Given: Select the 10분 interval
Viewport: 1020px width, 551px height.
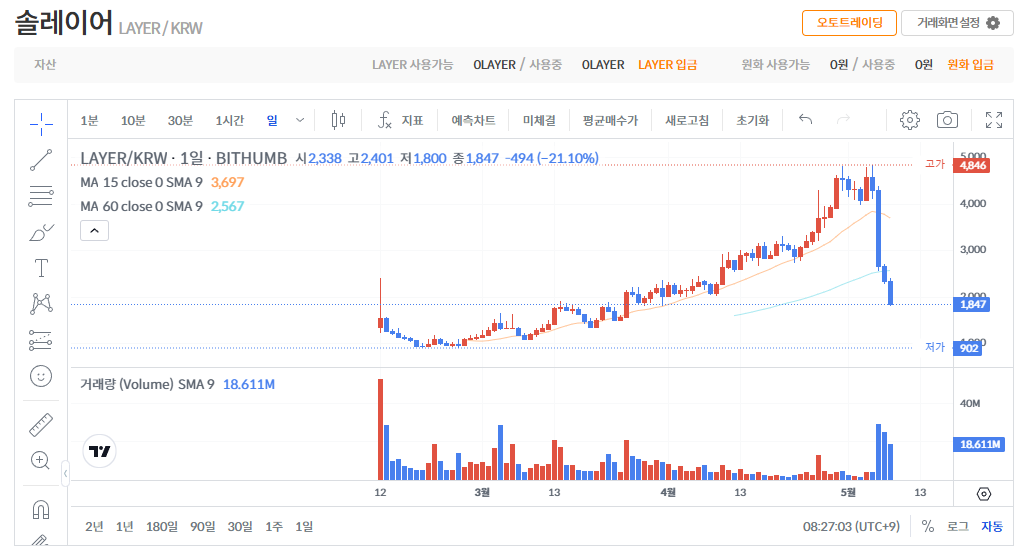Looking at the screenshot, I should [133, 120].
